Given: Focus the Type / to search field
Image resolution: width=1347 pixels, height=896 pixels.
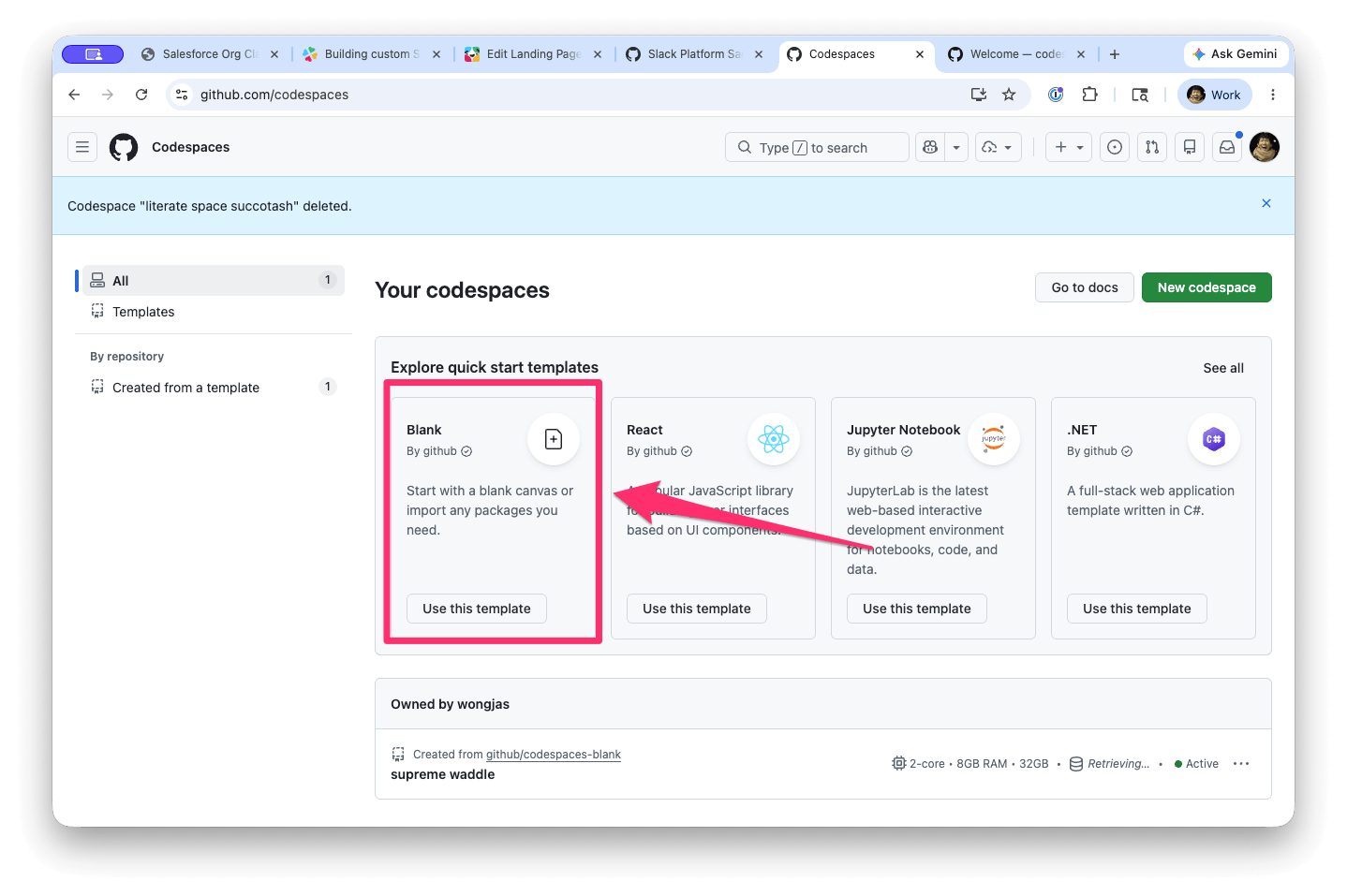Looking at the screenshot, I should pos(817,147).
